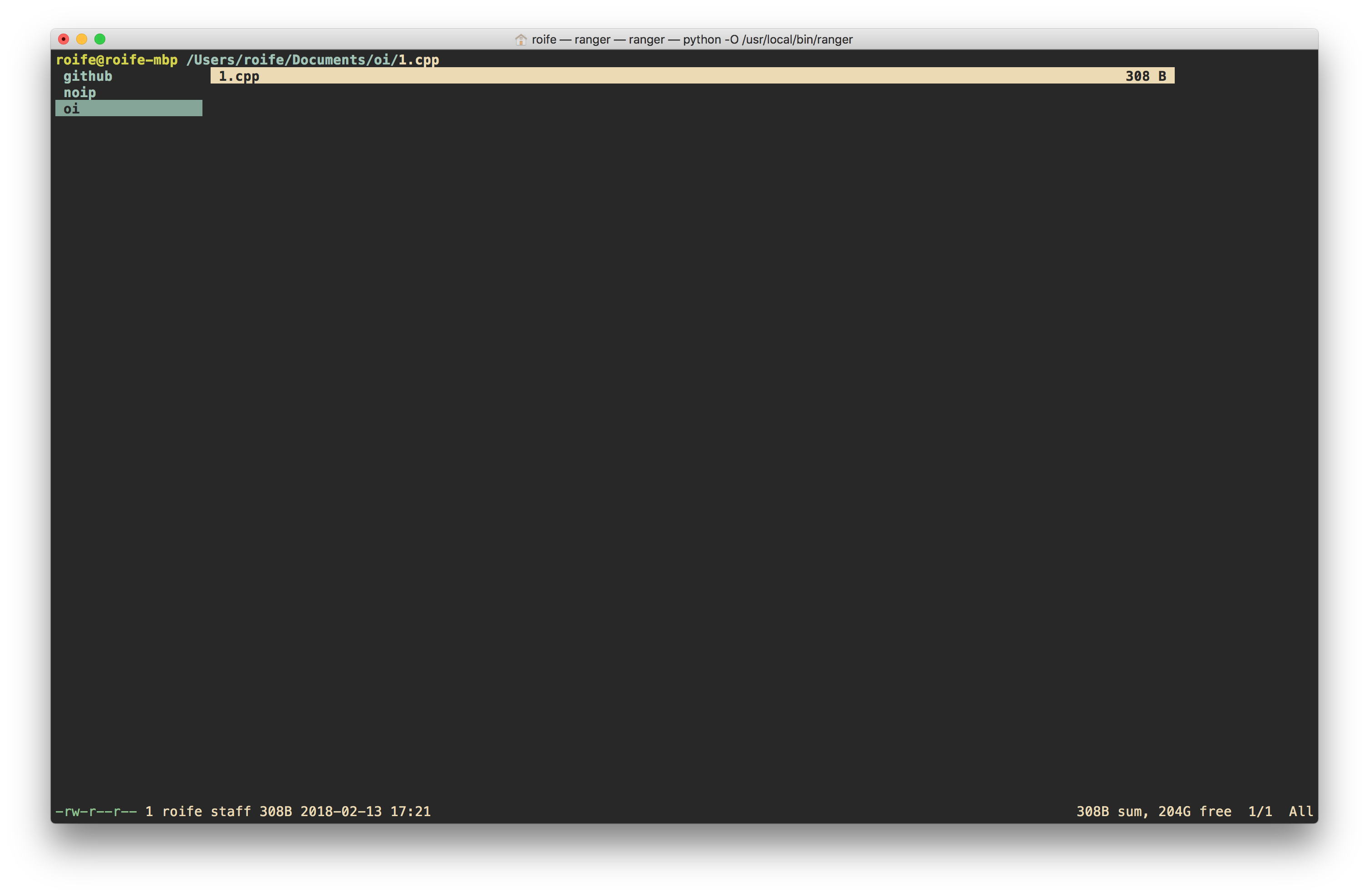Screen dimensions: 1369x896
Task: Maximize the terminal with green button
Action: [x=100, y=39]
